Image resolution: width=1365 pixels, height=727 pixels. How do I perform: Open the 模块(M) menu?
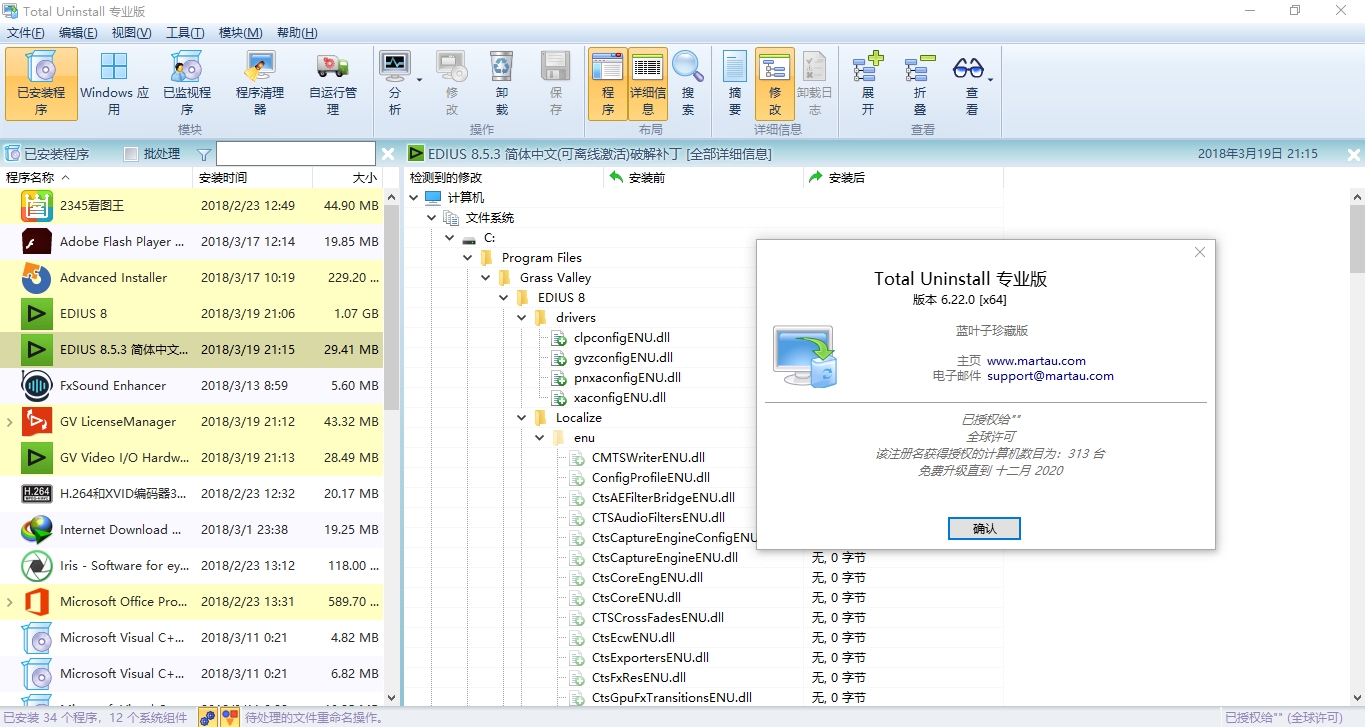[240, 33]
